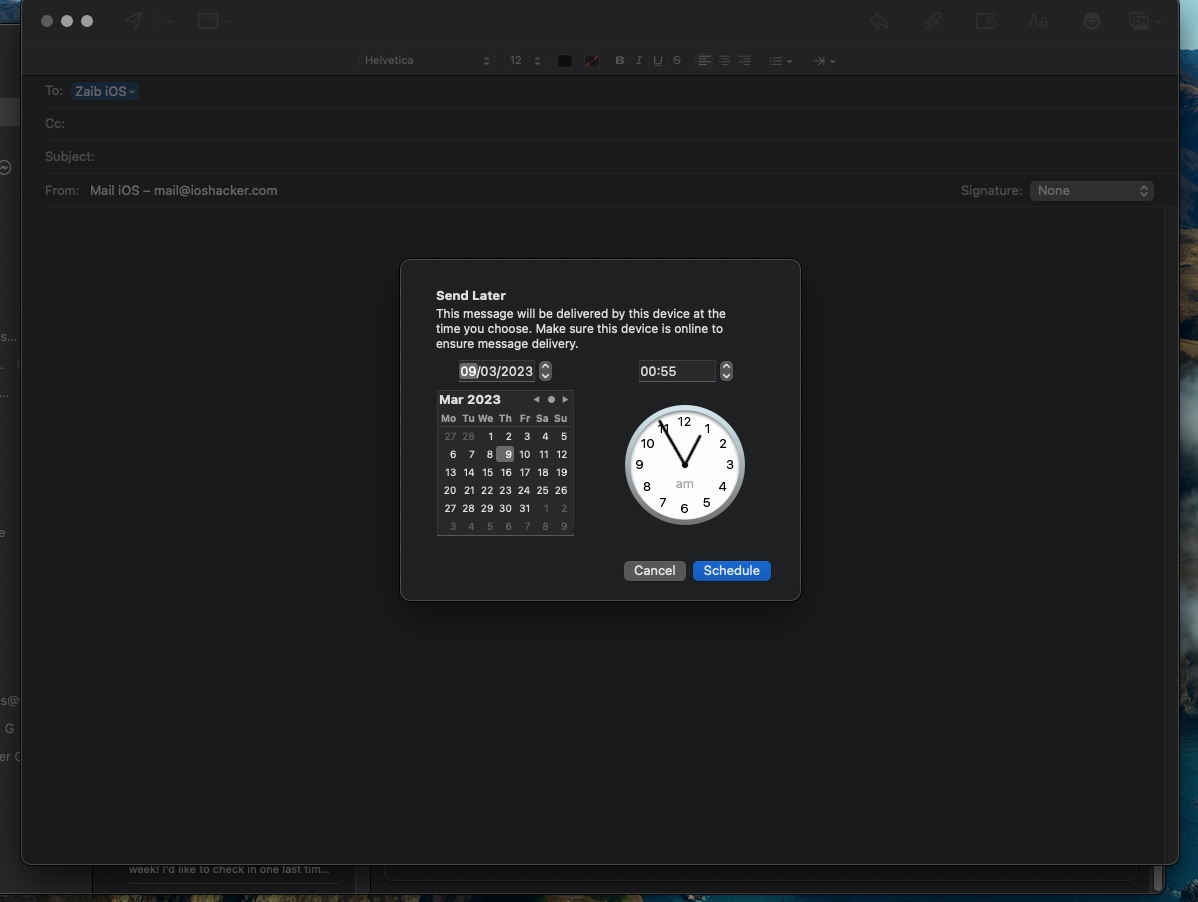Click the Send message paper plane icon
Viewport: 1198px width, 902px height.
(133, 21)
